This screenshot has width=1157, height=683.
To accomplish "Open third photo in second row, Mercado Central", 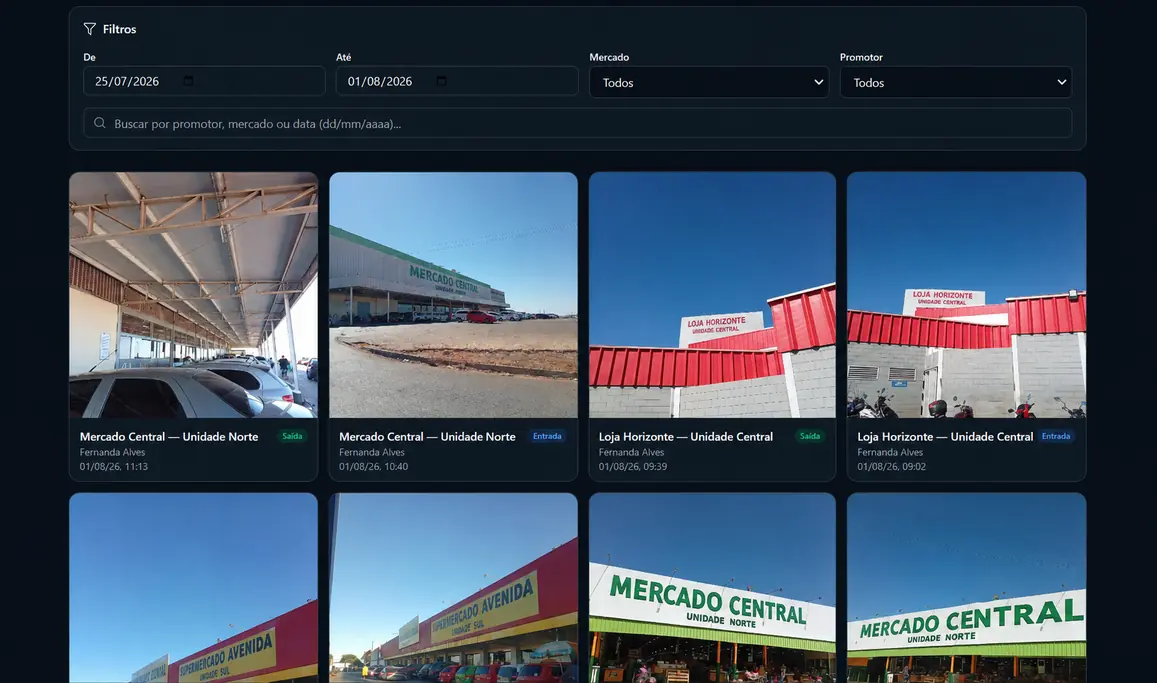I will coord(712,588).
